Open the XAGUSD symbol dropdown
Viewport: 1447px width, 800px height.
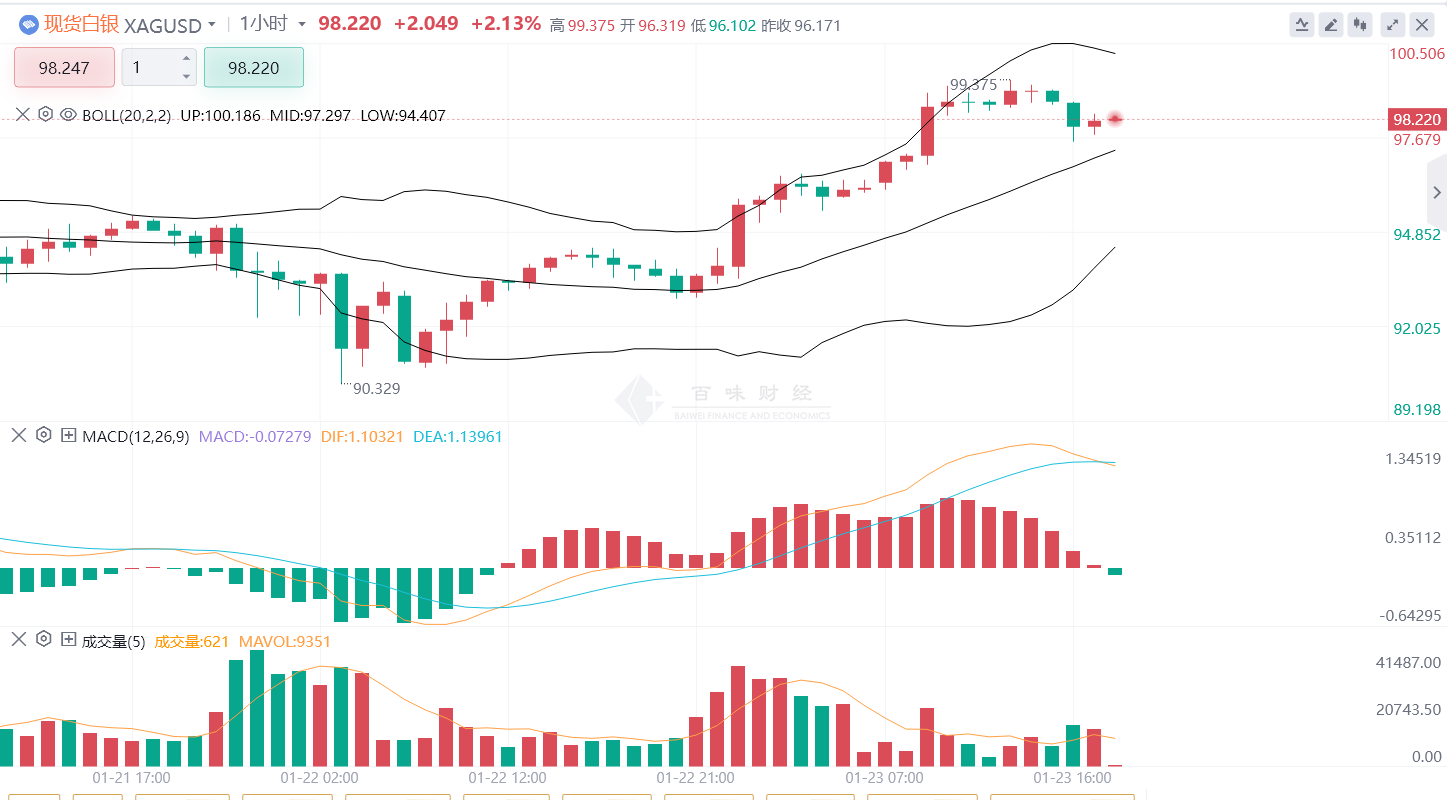pos(211,25)
